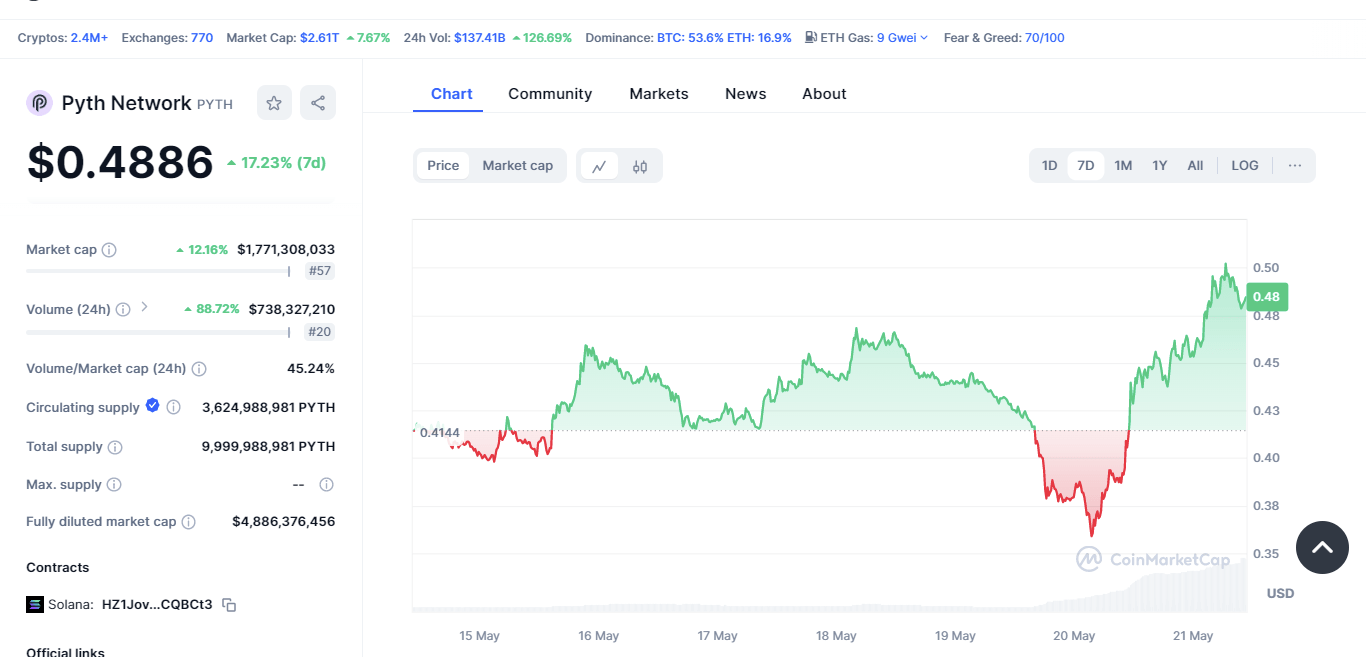Click the Market cap rank progress bar
This screenshot has width=1366, height=657.
click(158, 271)
